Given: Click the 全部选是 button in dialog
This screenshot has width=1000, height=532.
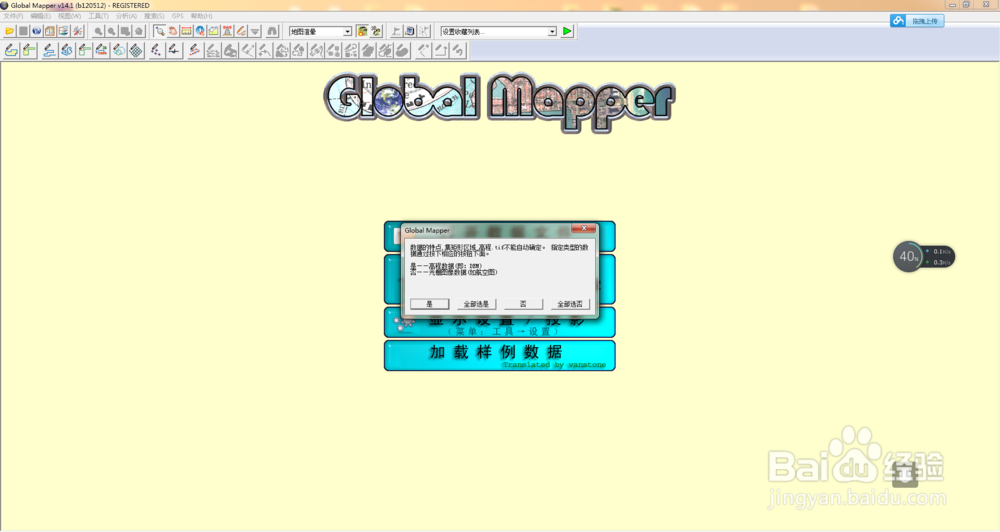Looking at the screenshot, I should (x=476, y=304).
